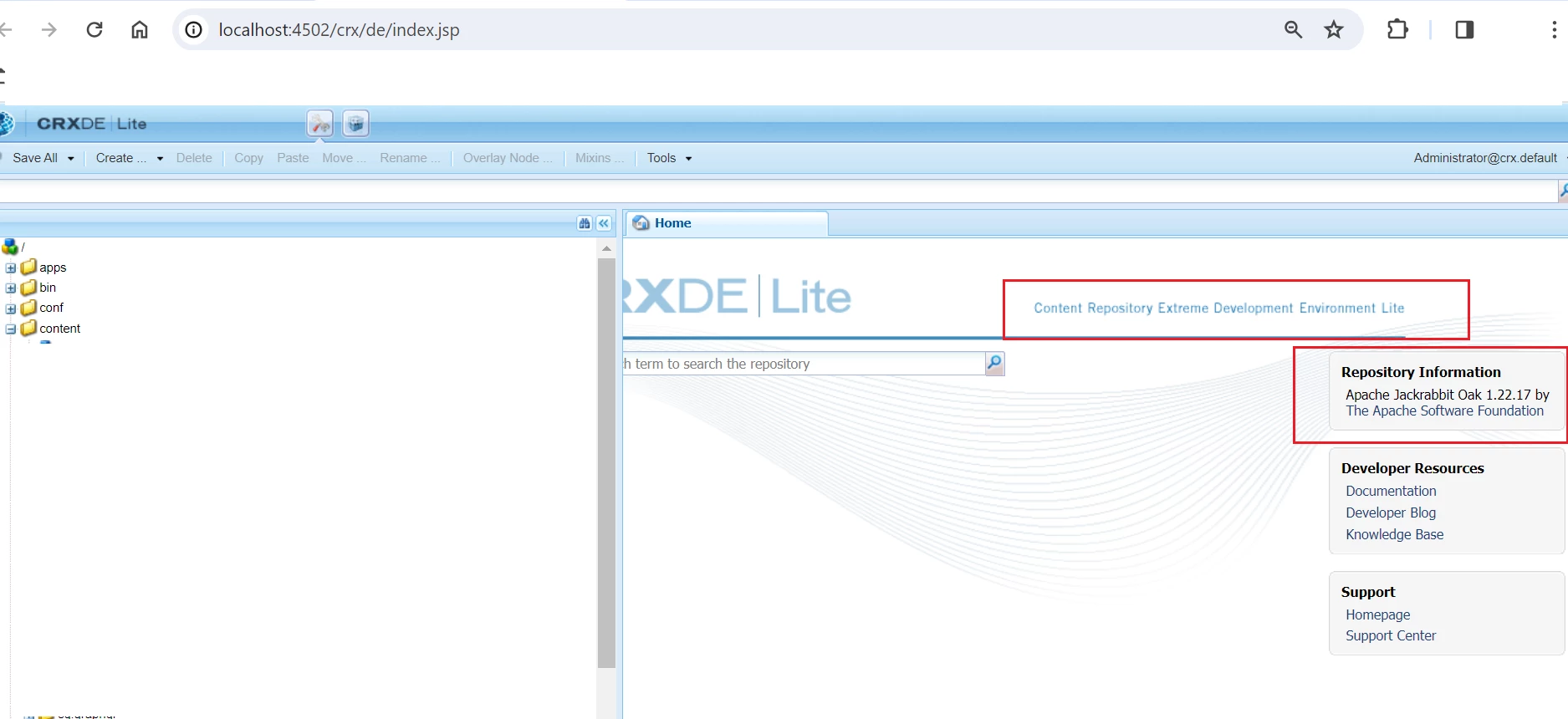Click the Save All button
This screenshot has width=1568, height=719.
35,158
